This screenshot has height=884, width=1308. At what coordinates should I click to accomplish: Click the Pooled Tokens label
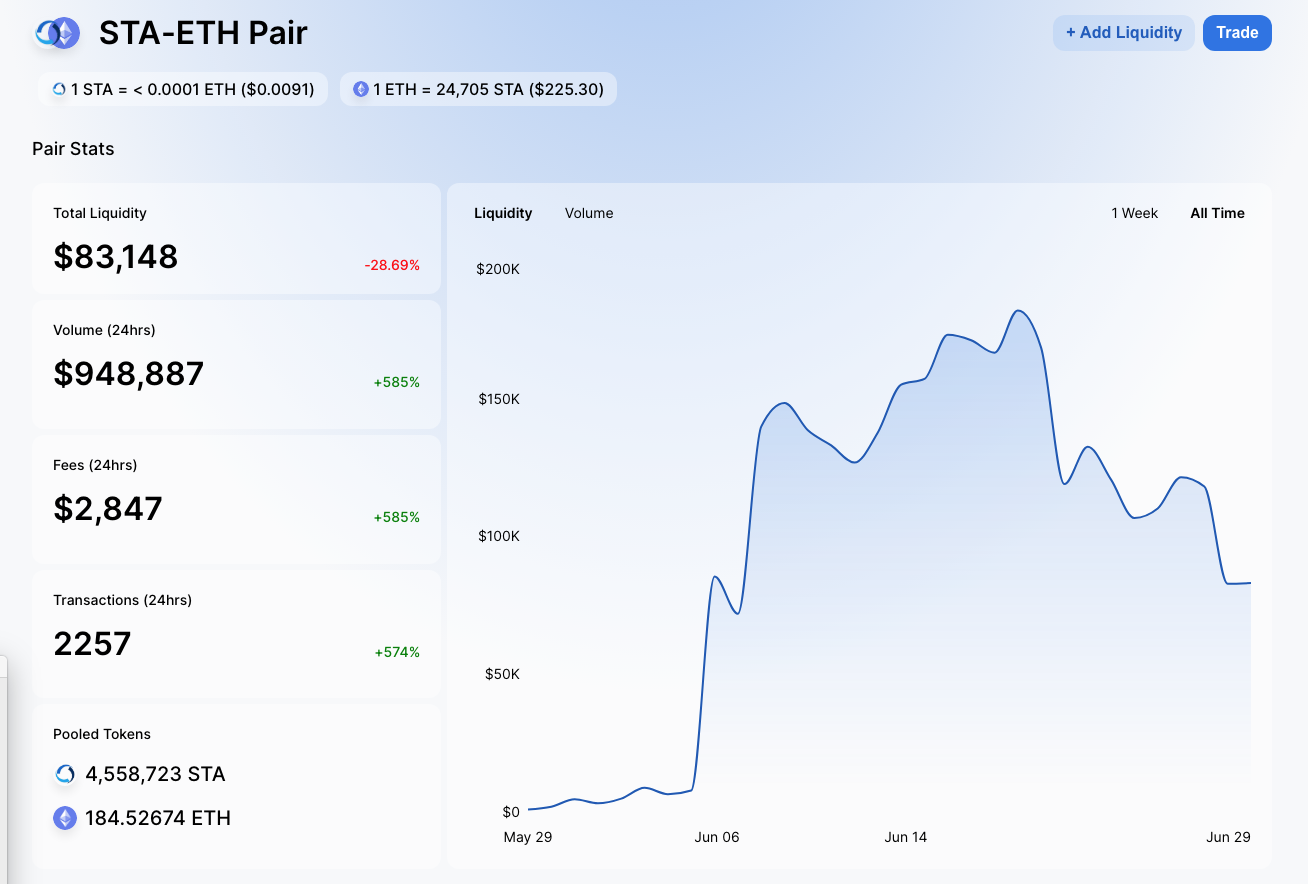click(x=102, y=734)
